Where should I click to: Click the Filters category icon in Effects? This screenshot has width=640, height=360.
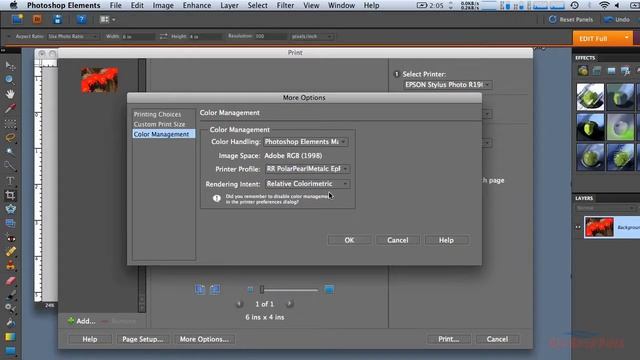(x=583, y=71)
